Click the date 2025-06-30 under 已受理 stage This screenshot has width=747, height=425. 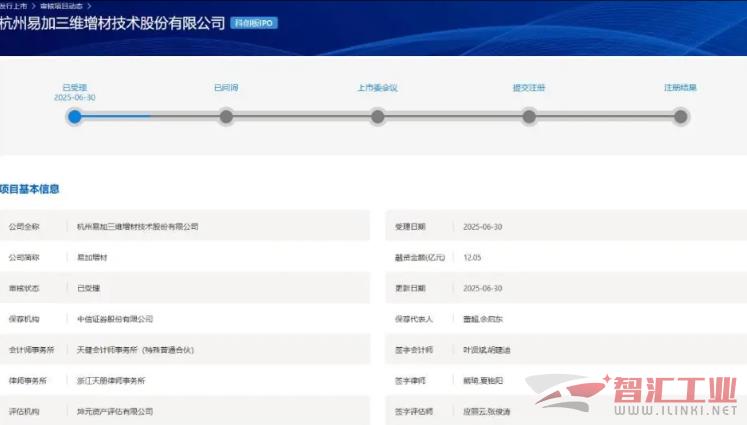(75, 98)
